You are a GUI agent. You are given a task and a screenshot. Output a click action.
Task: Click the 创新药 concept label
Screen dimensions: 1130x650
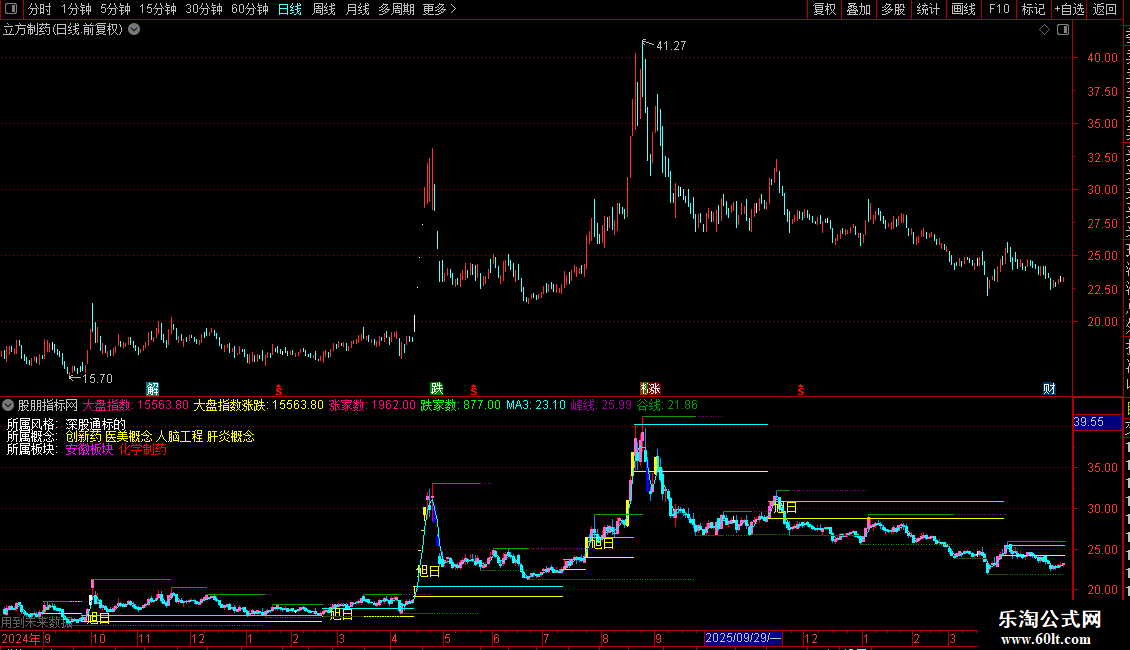pos(83,437)
